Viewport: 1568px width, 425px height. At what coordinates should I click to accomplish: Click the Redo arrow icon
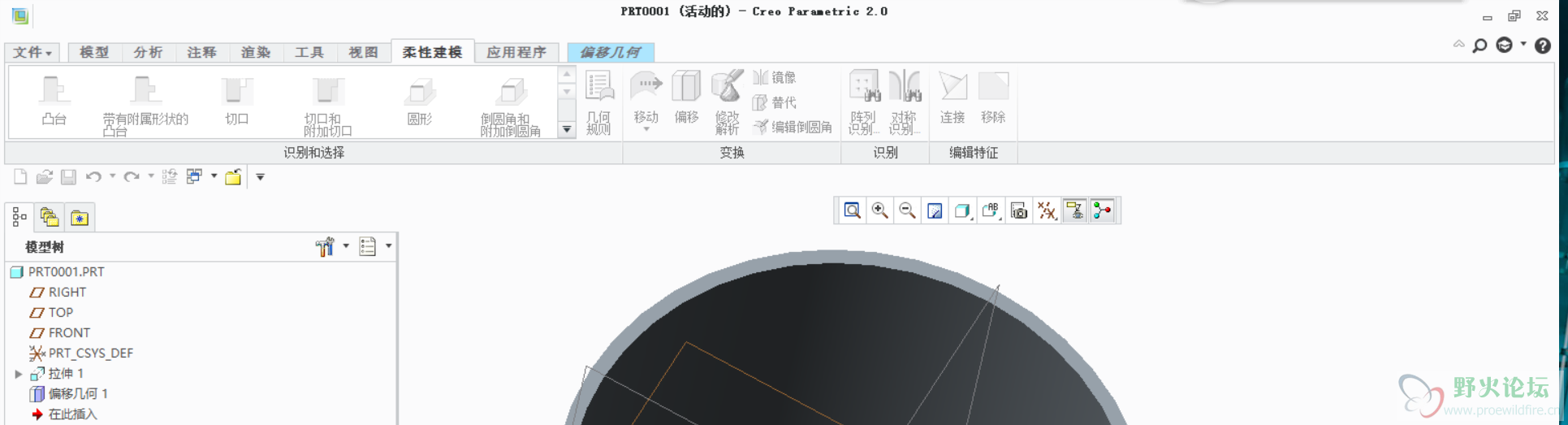(x=132, y=176)
